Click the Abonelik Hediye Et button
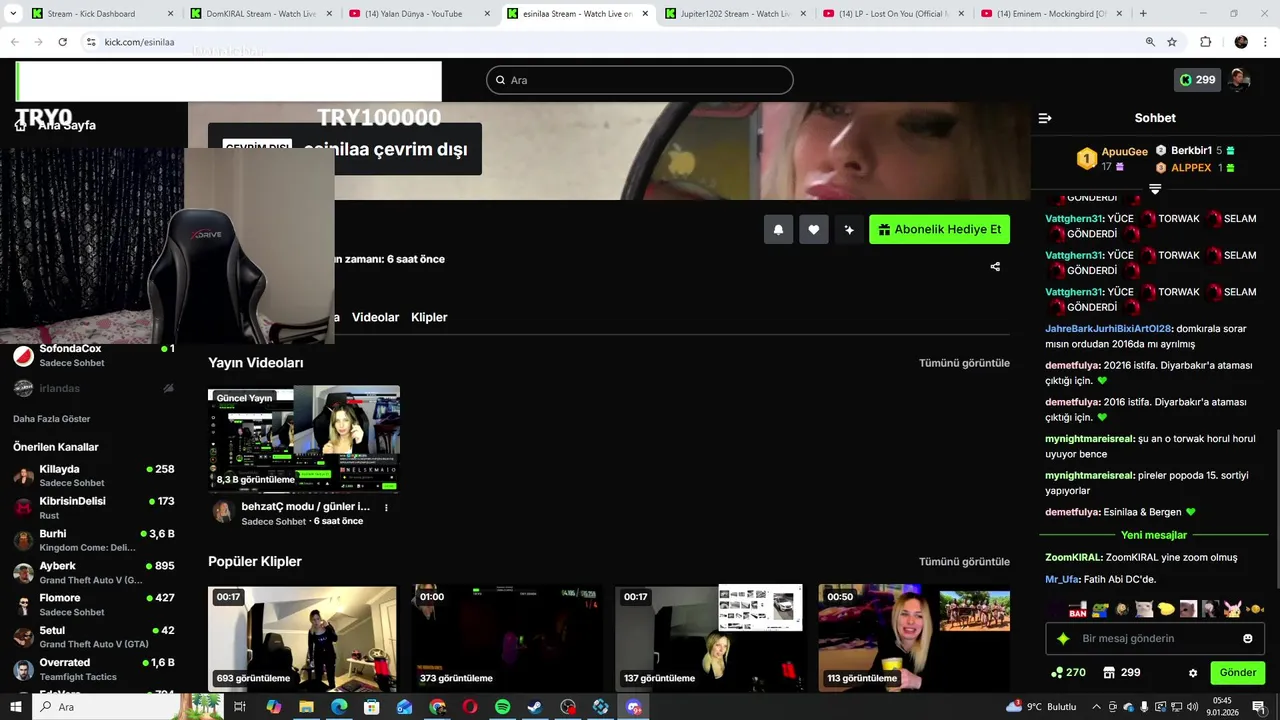1280x720 pixels. click(x=939, y=230)
